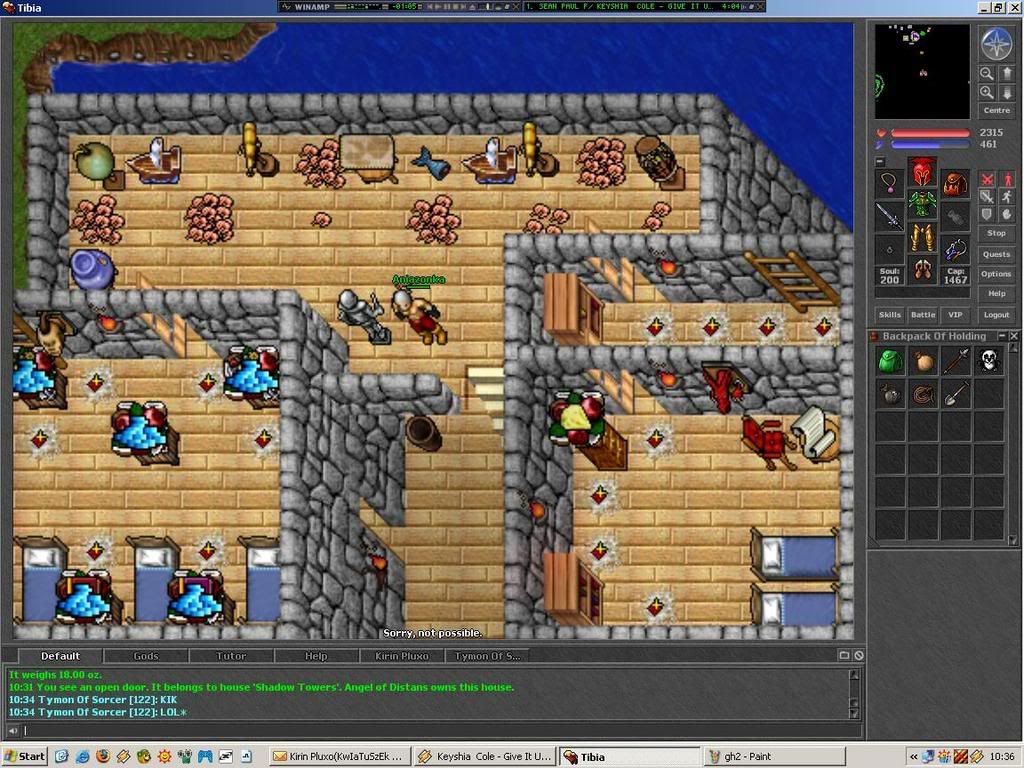This screenshot has height=768, width=1024.
Task: Switch to gh2 - Paint taskbar window
Action: [774, 756]
